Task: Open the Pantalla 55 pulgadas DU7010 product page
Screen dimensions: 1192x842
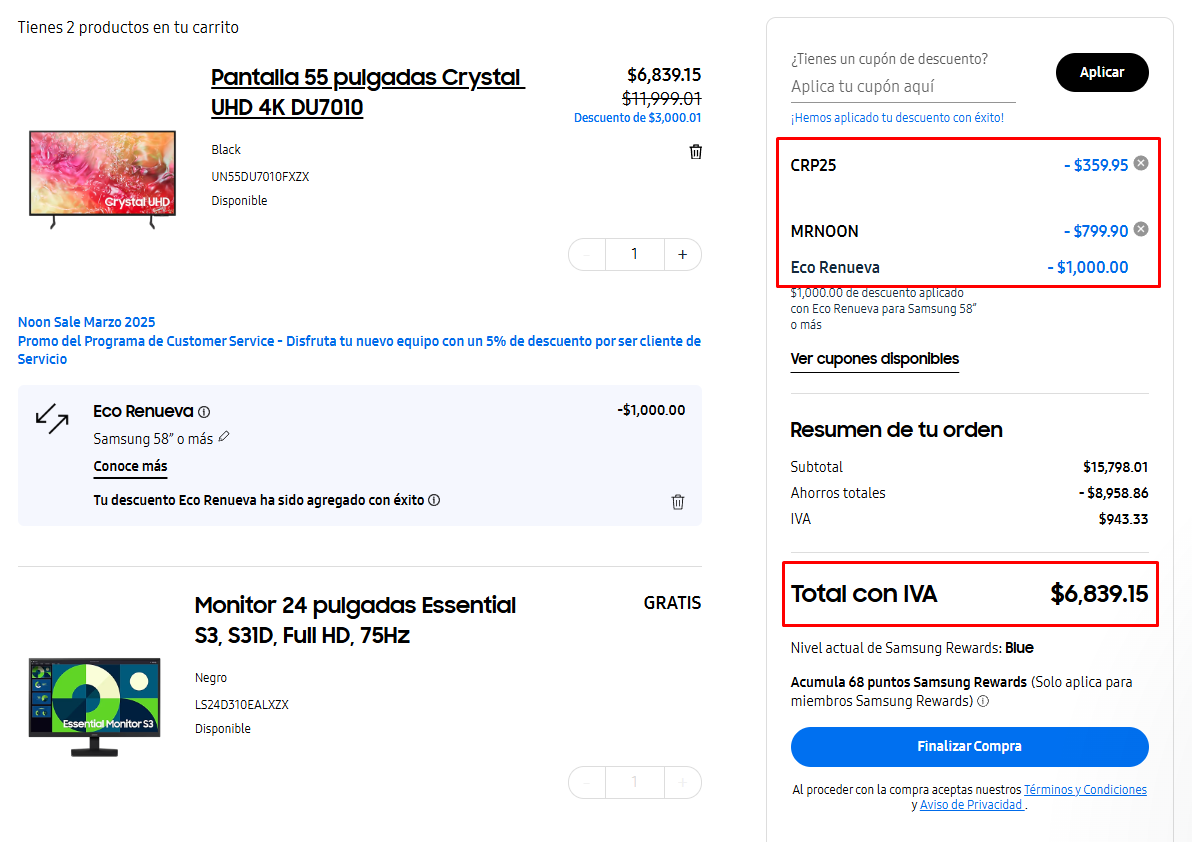Action: (x=367, y=91)
